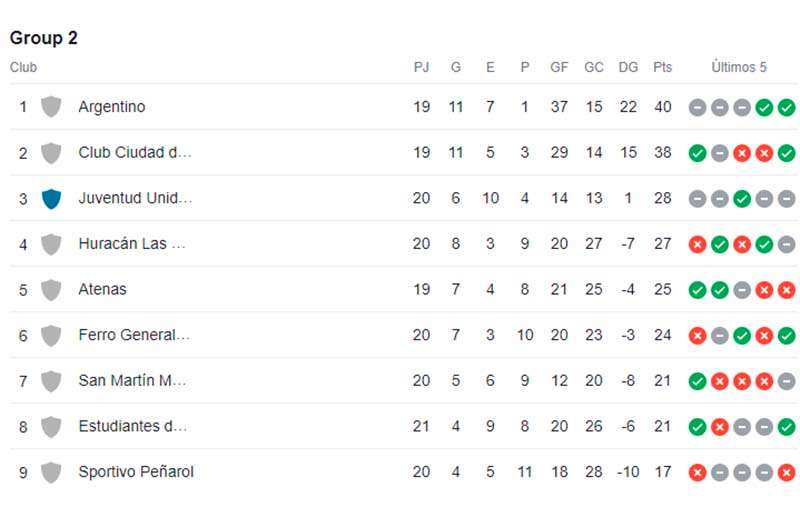The height and width of the screenshot is (530, 800).
Task: Click Sportivo Peñarol's latest loss red icon
Action: (x=786, y=473)
